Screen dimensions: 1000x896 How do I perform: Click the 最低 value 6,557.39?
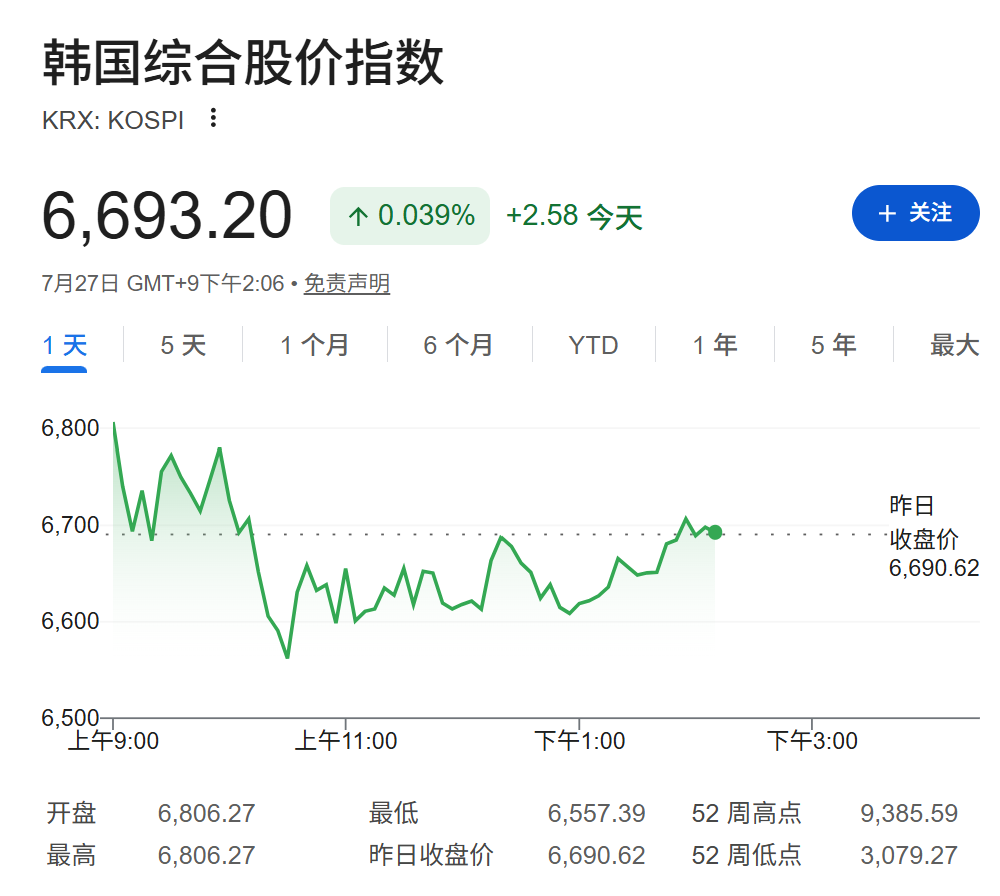coord(596,813)
